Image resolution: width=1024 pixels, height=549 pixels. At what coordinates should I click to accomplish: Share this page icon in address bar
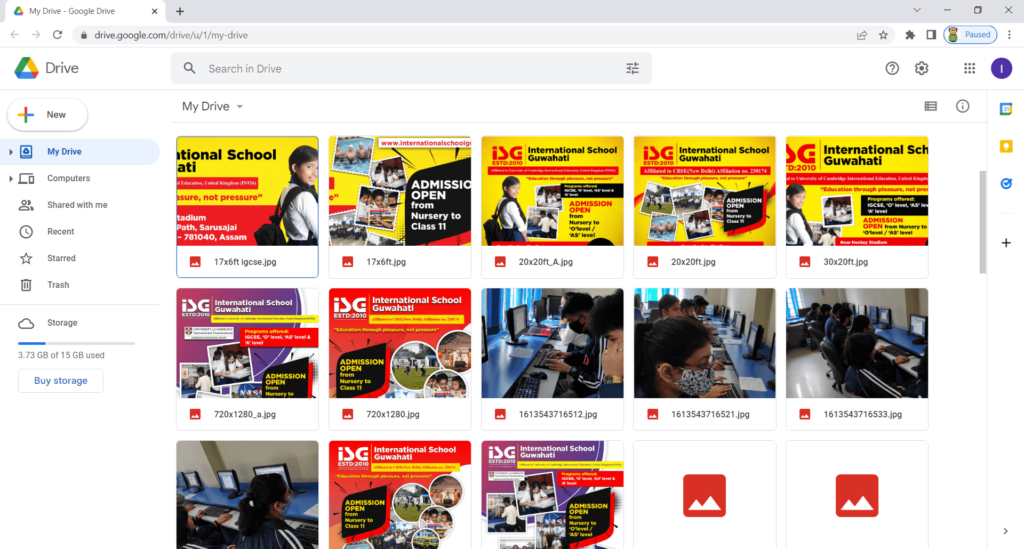click(861, 35)
